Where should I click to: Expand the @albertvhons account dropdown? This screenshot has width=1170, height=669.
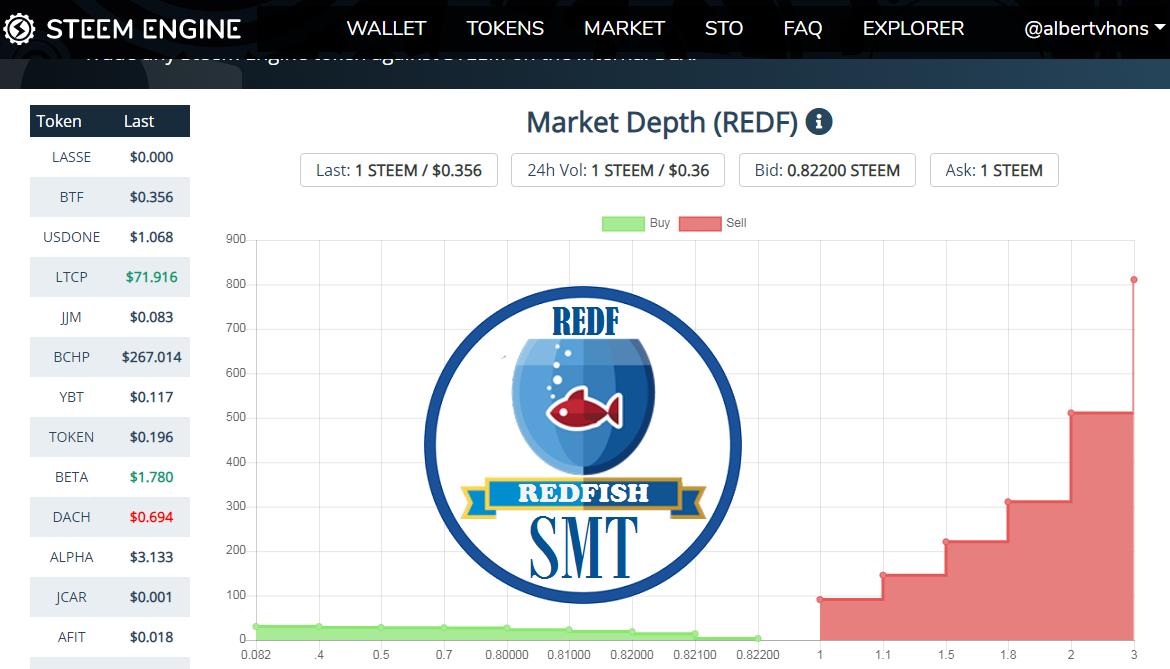click(1094, 28)
